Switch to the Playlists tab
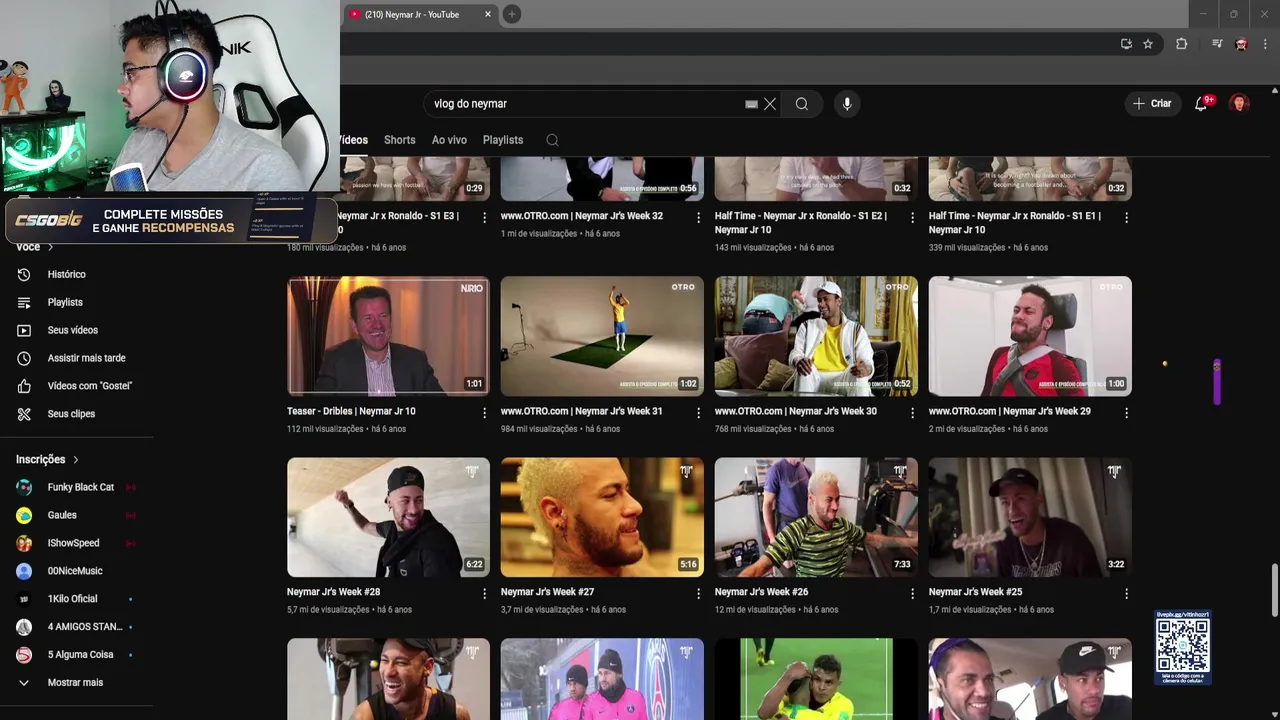The height and width of the screenshot is (720, 1280). 503,140
